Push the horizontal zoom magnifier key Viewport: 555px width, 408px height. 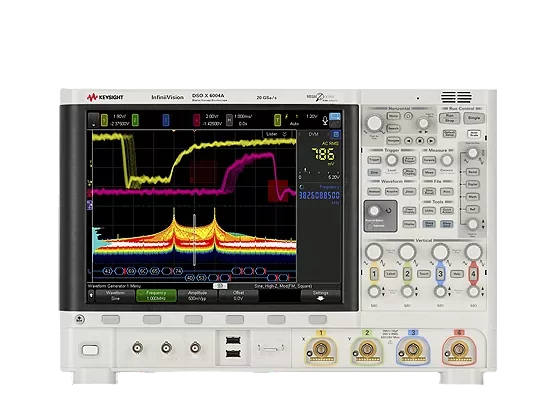408,116
